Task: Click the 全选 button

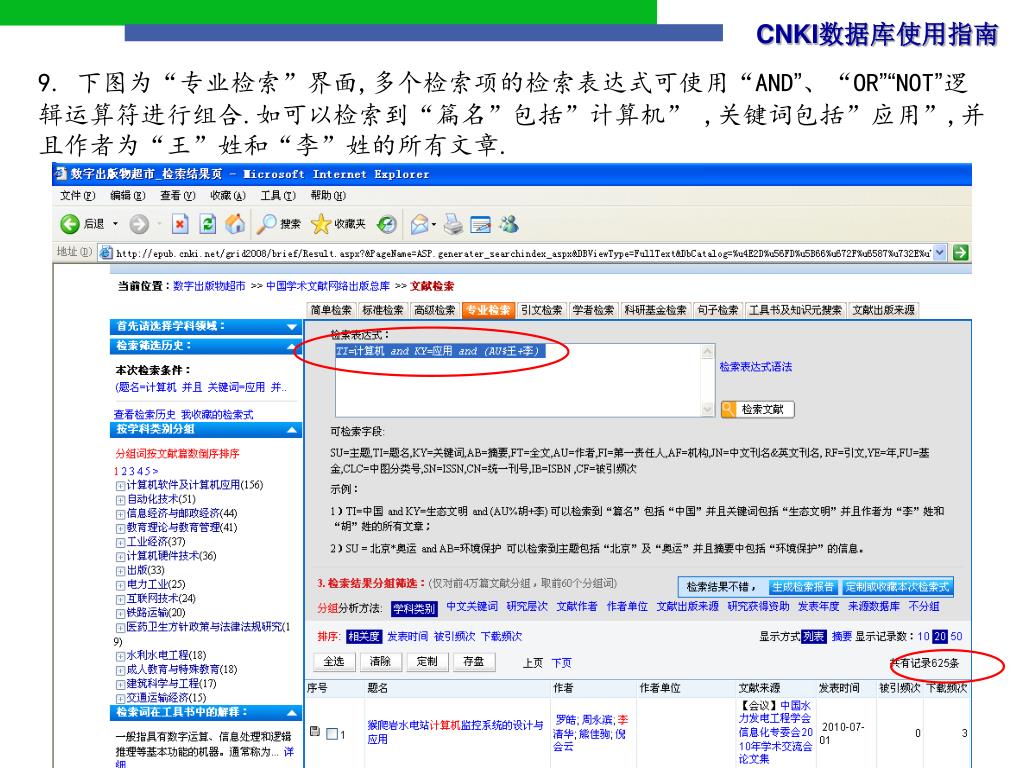Action: pos(334,662)
